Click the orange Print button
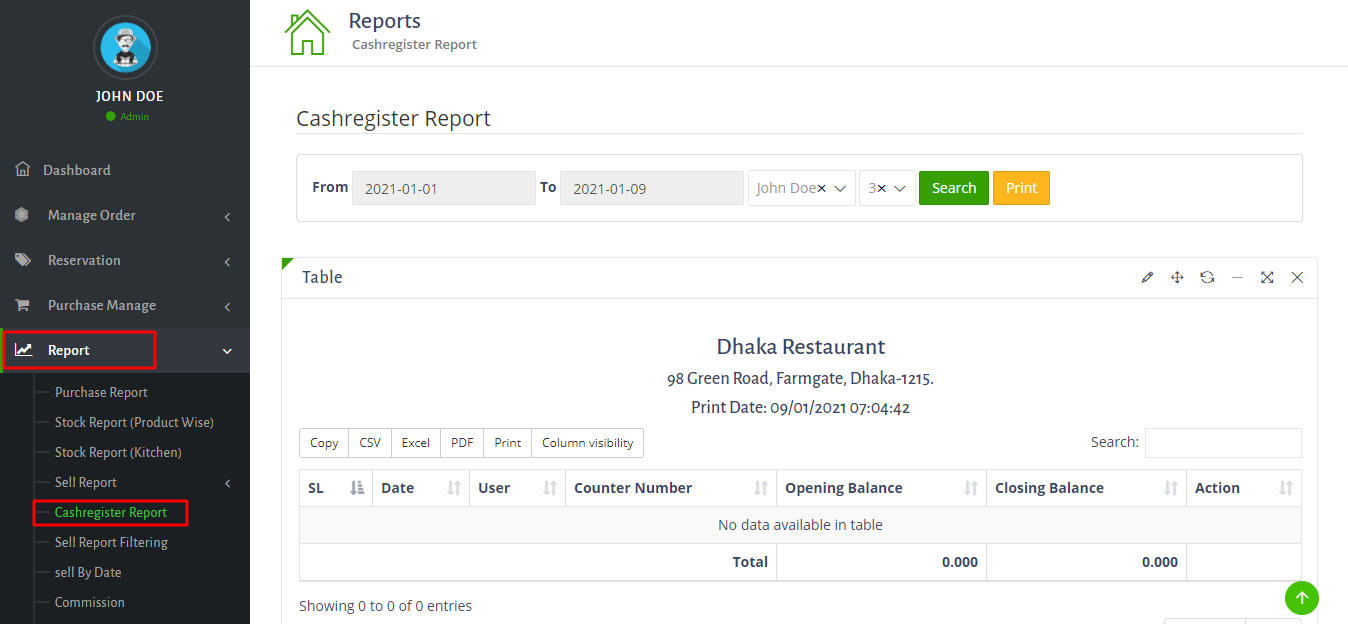The image size is (1348, 624). (x=1021, y=188)
